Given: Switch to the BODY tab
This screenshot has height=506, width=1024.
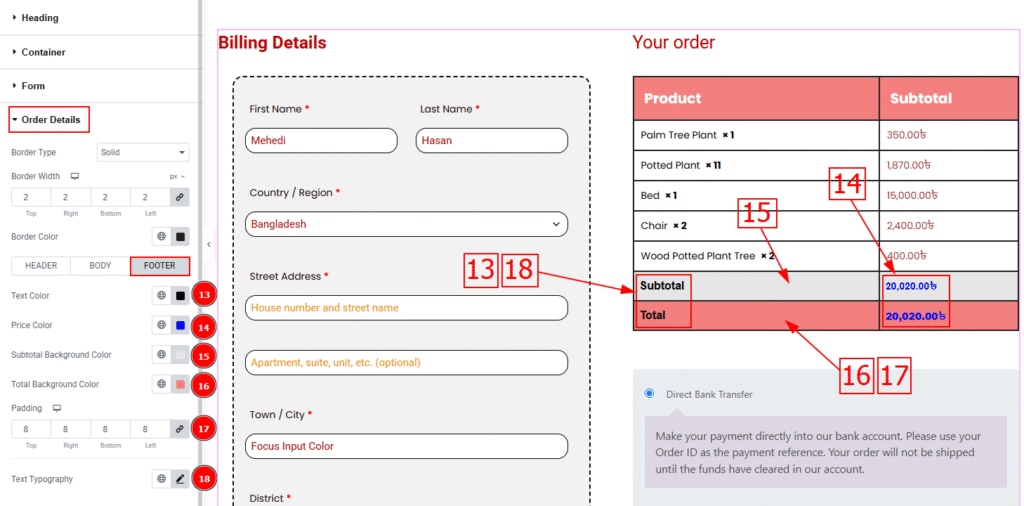Looking at the screenshot, I should 100,266.
